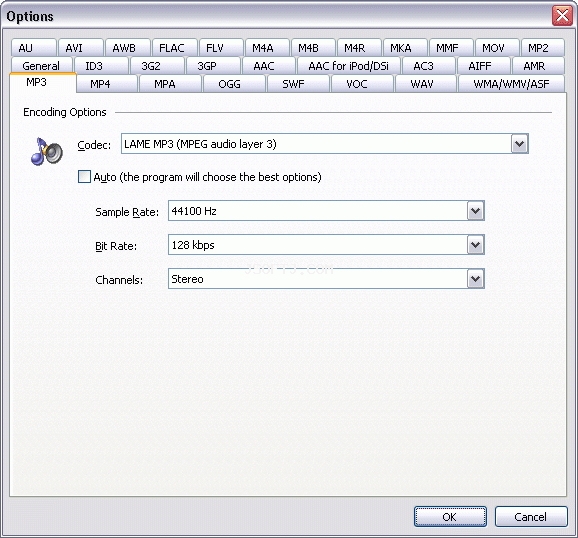Open the Bit Rate dropdown arrow
578x538 pixels.
point(476,245)
